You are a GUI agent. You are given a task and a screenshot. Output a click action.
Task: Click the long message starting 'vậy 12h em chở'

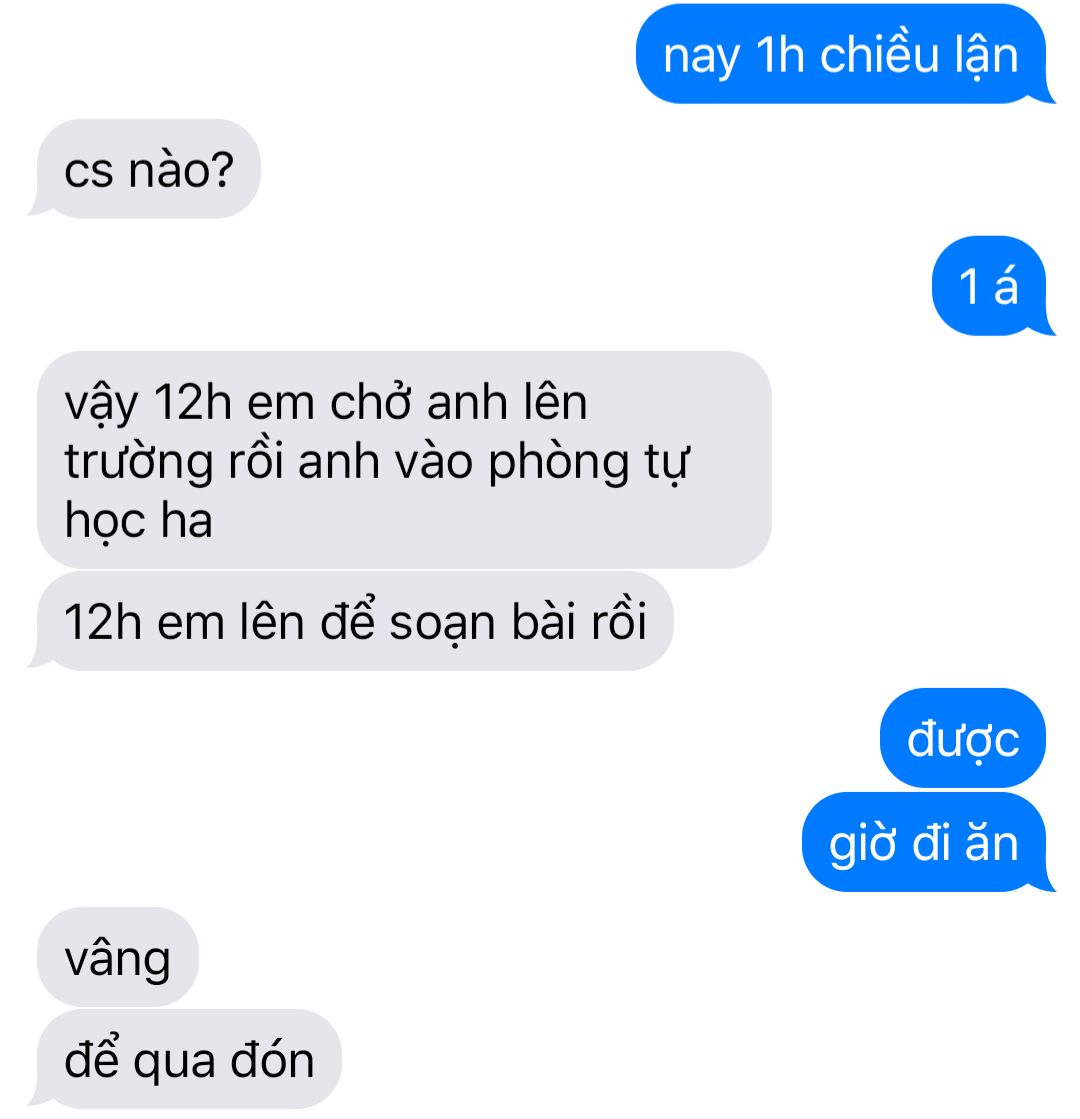404,460
